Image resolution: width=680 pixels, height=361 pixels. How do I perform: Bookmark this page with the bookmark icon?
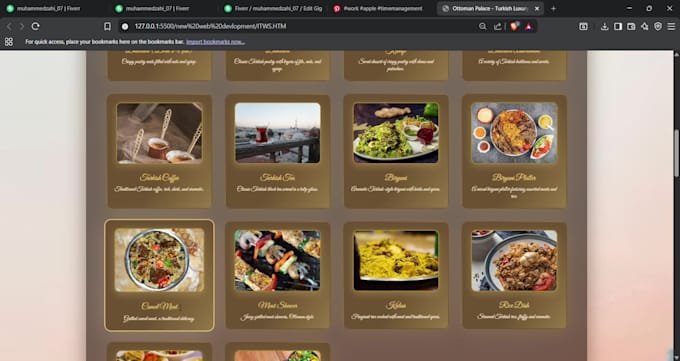coord(107,26)
